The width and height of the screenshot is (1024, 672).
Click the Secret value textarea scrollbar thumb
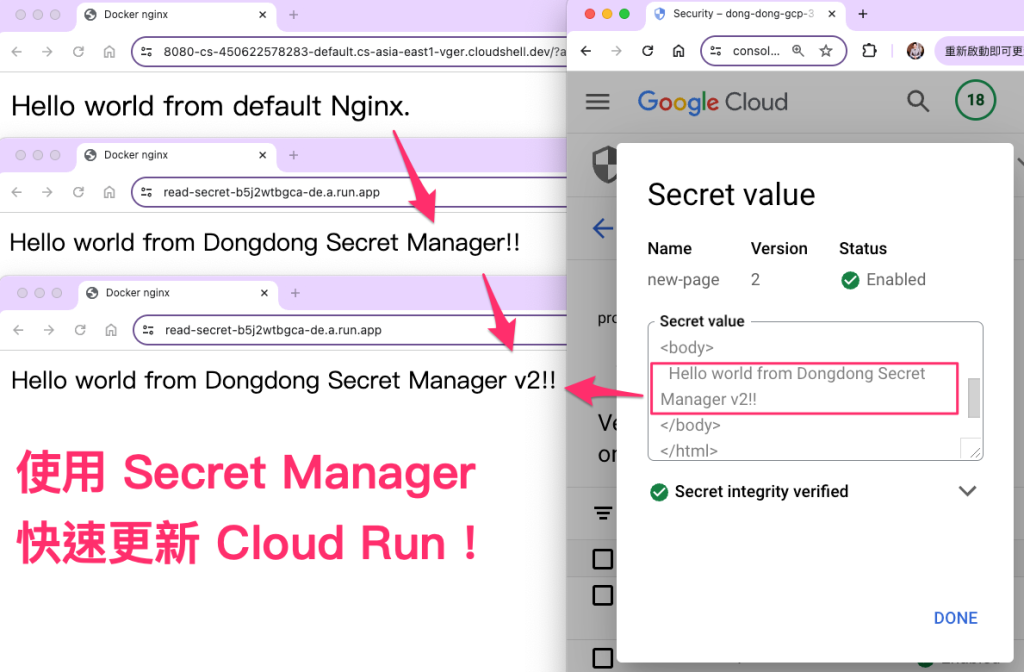point(973,398)
